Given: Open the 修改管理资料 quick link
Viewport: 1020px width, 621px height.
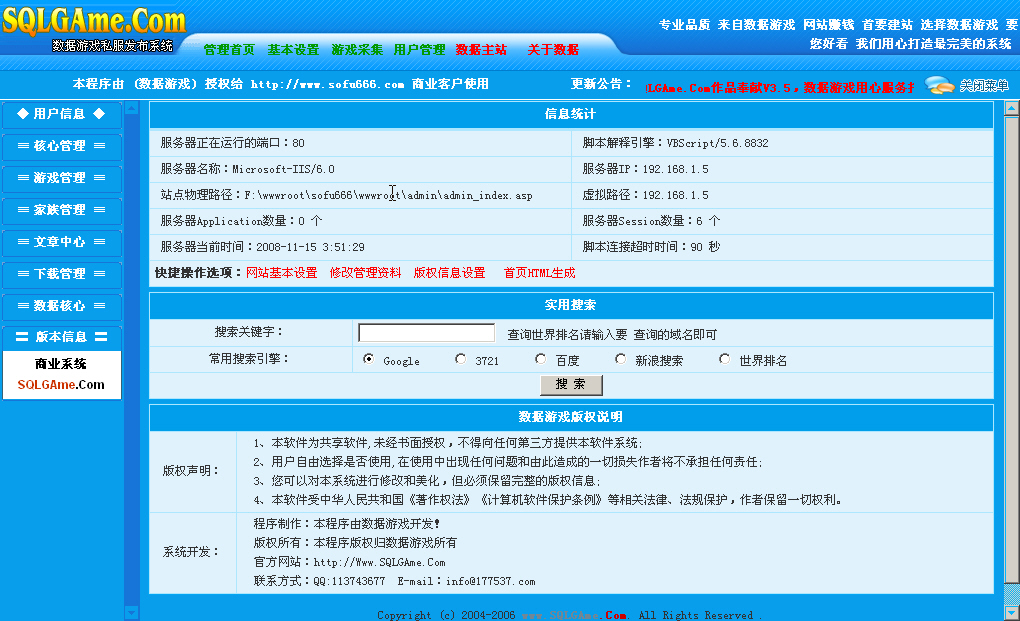Looking at the screenshot, I should [x=365, y=273].
